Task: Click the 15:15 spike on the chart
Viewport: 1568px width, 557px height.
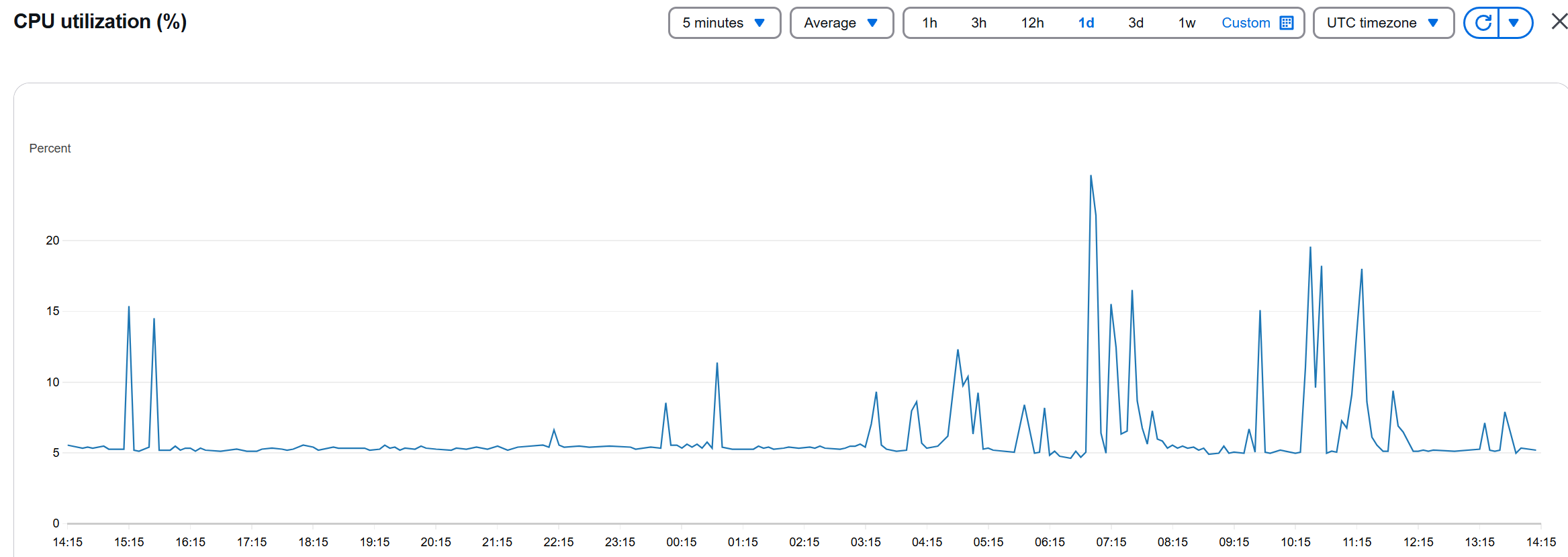Action: coord(129,307)
